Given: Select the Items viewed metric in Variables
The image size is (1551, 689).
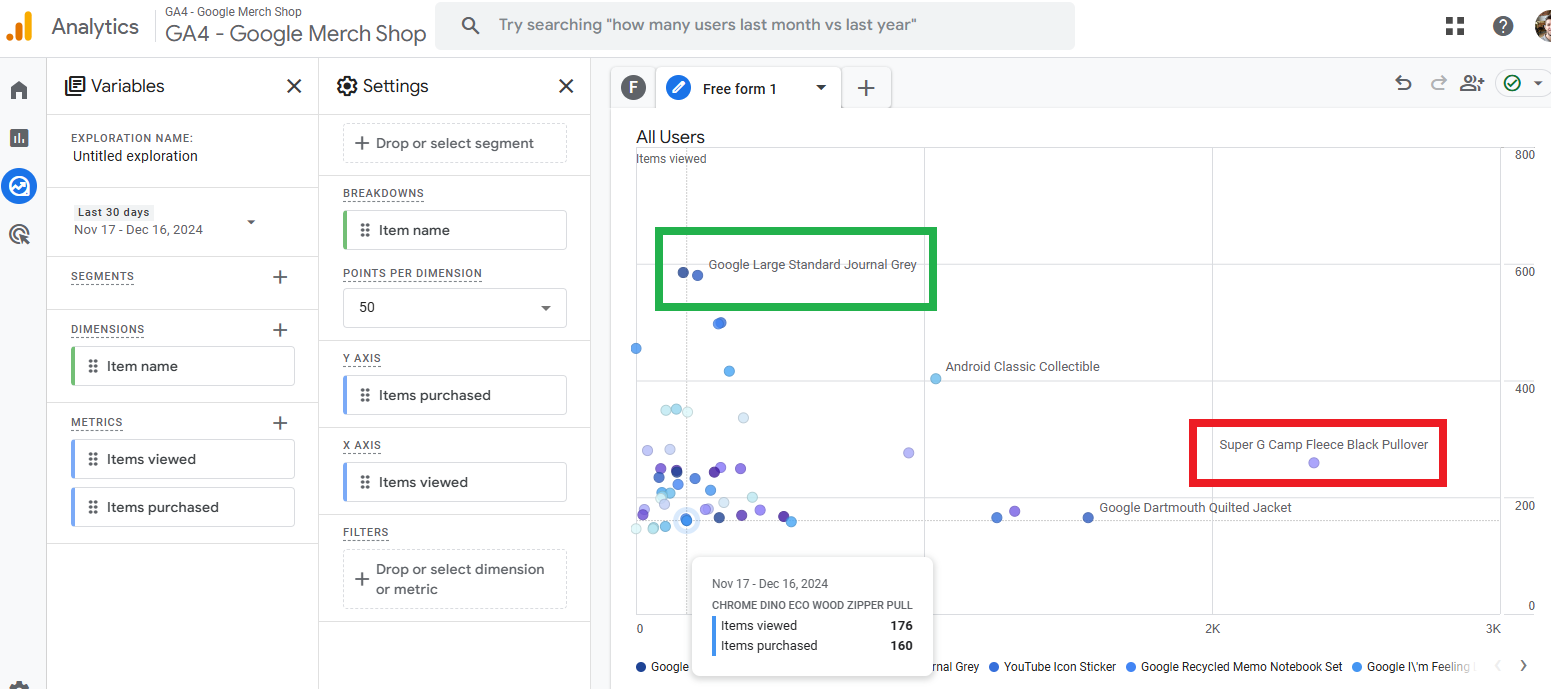Looking at the screenshot, I should click(183, 459).
